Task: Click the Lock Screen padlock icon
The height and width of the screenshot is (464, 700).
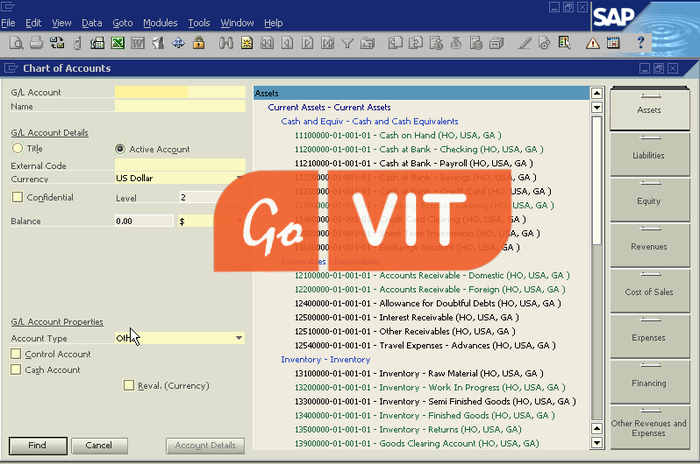Action: tap(199, 43)
